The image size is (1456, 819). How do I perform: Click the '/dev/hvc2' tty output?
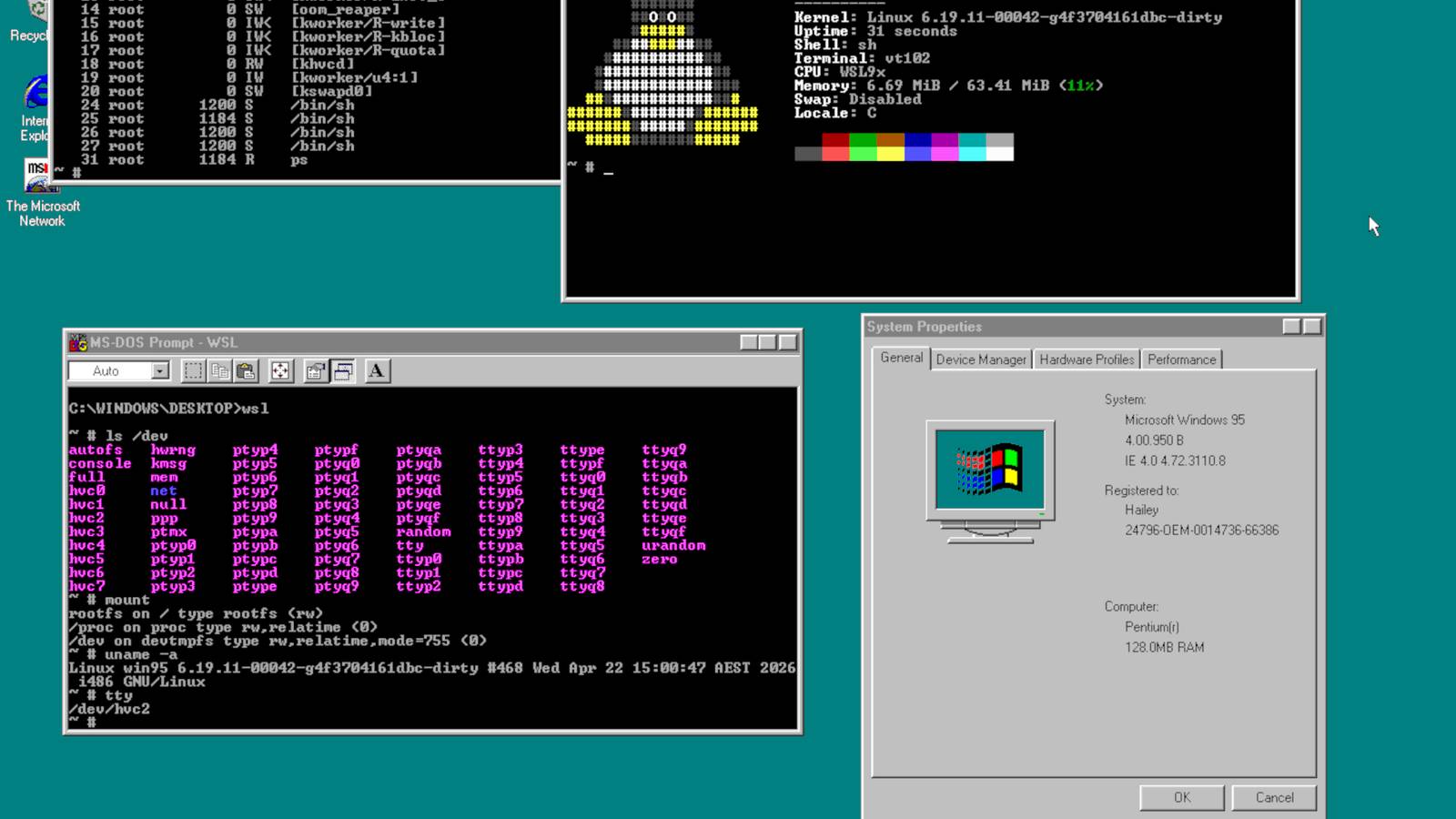109,709
